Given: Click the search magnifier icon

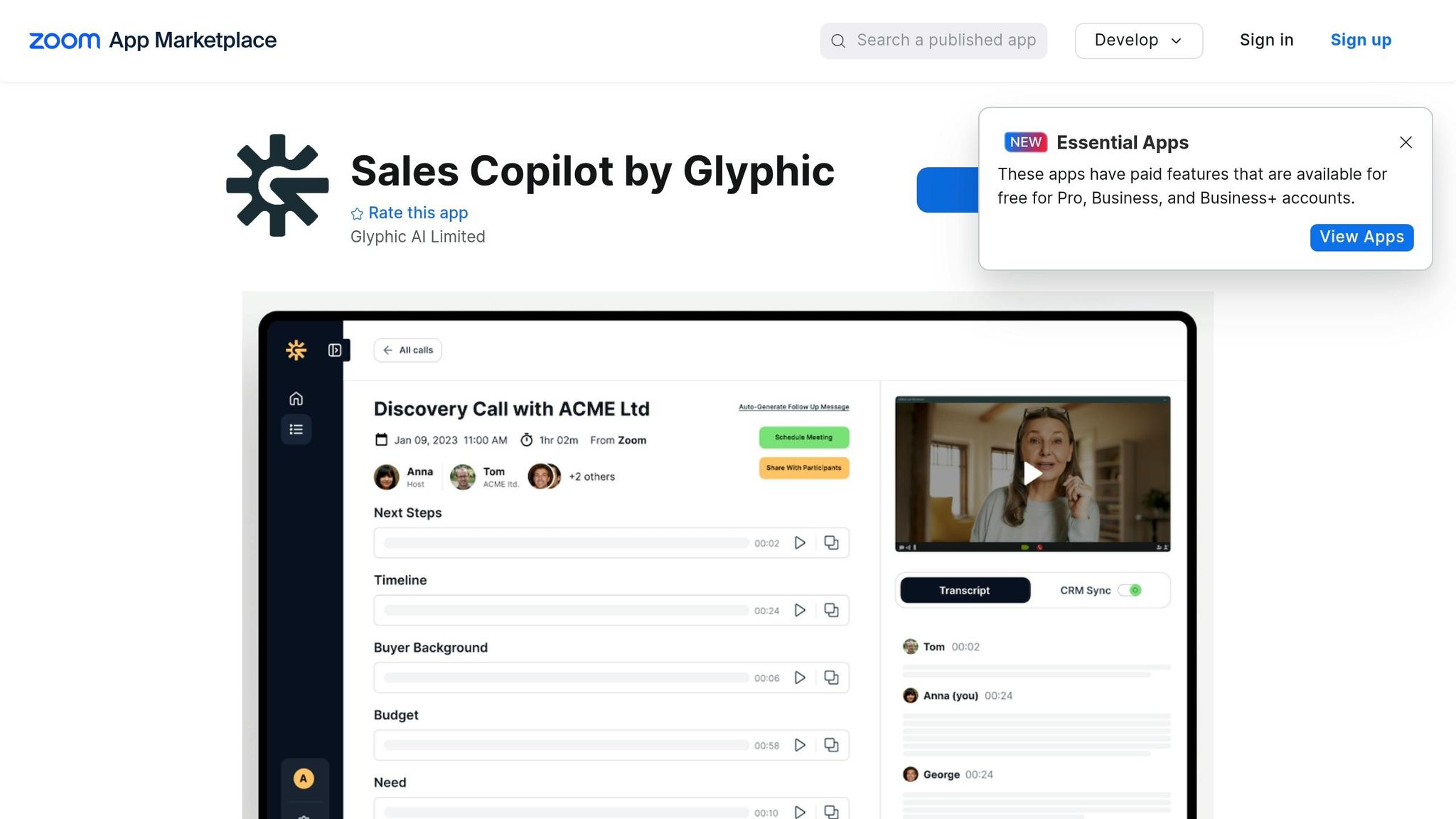Looking at the screenshot, I should (x=838, y=41).
